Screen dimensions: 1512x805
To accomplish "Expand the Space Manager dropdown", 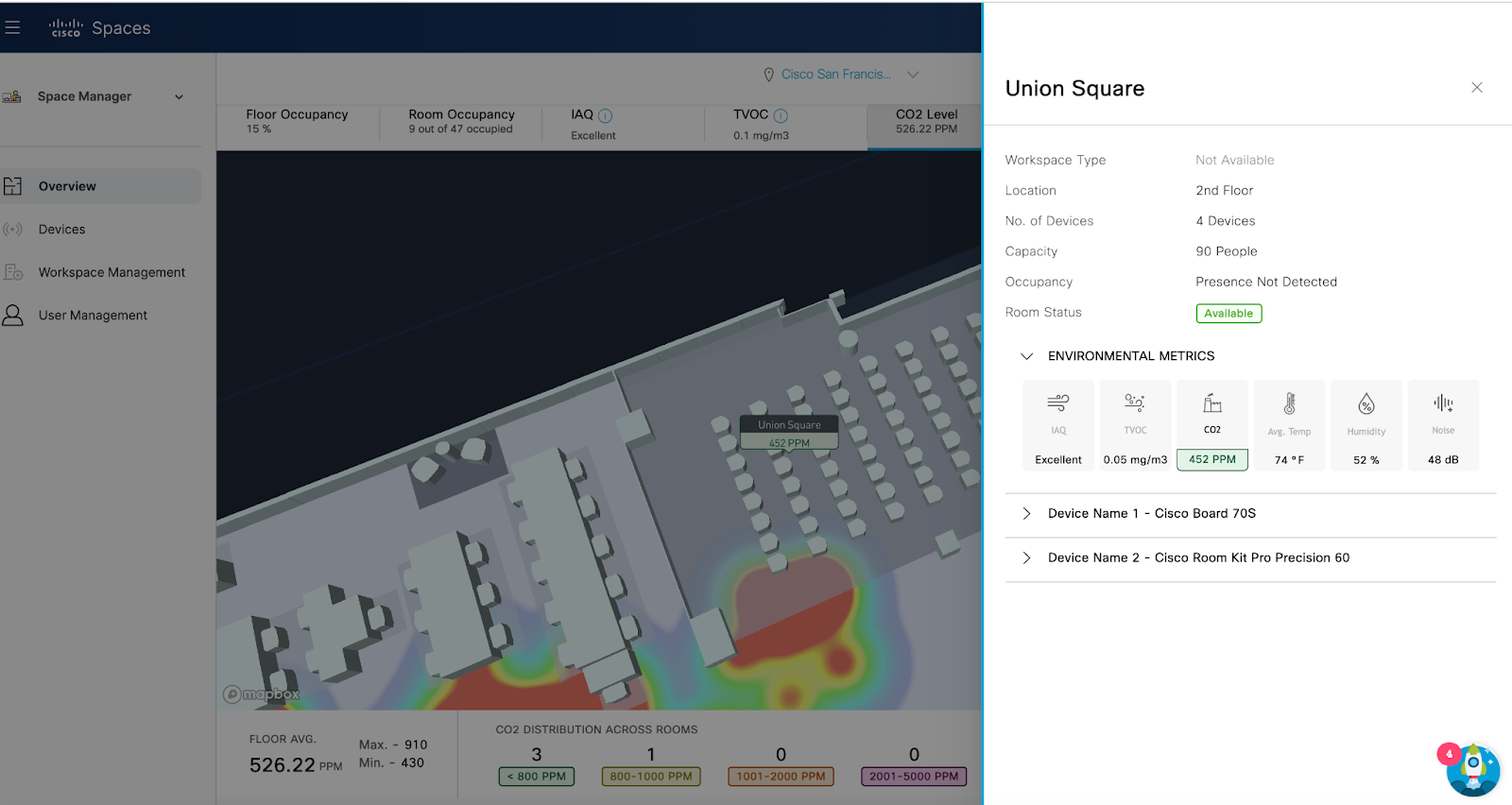I will click(179, 96).
